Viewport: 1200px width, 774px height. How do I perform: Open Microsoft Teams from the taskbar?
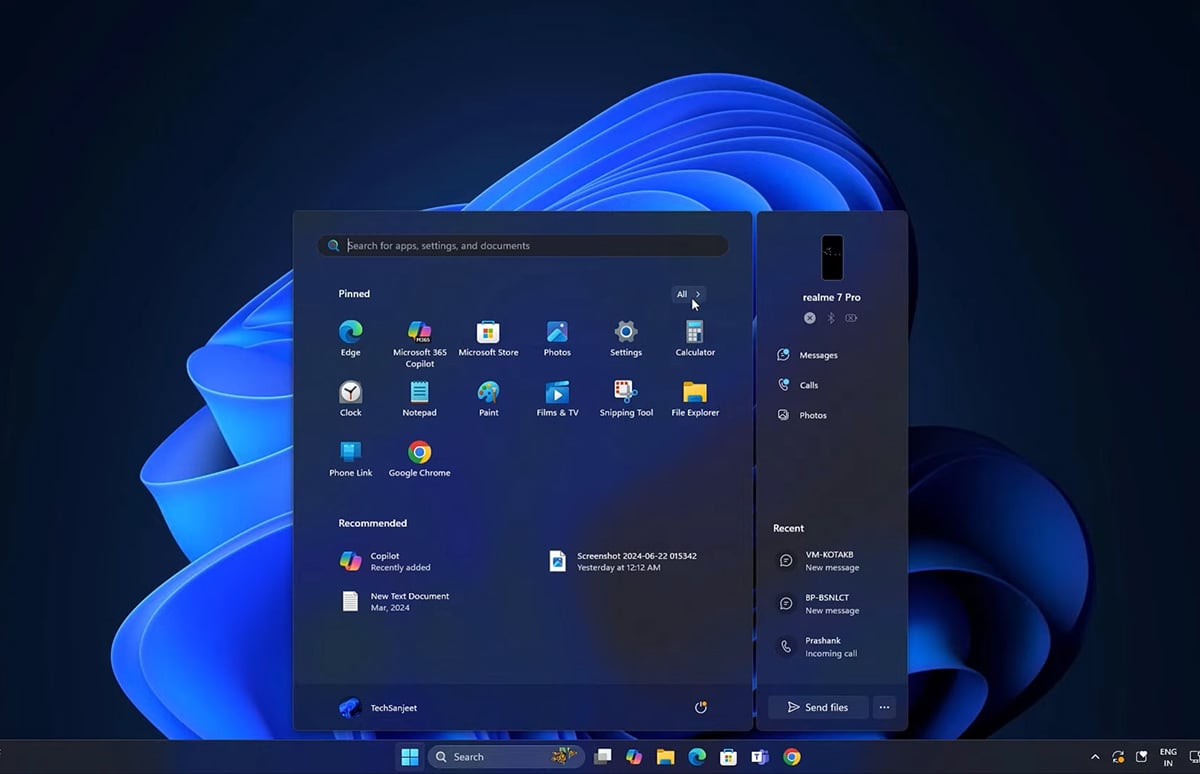[760, 757]
